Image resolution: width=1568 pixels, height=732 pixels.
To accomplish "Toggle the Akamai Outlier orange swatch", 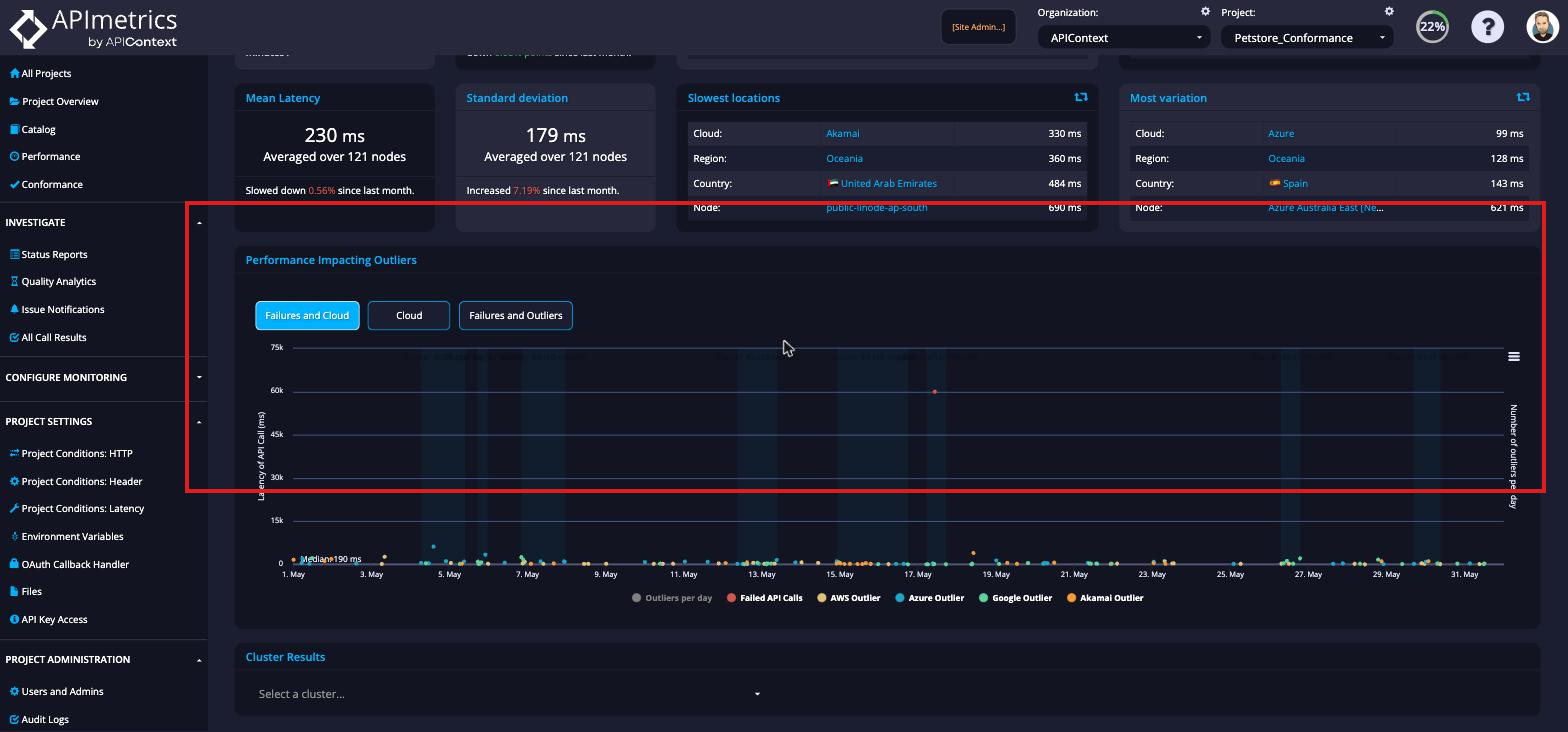I will pyautogui.click(x=1072, y=598).
